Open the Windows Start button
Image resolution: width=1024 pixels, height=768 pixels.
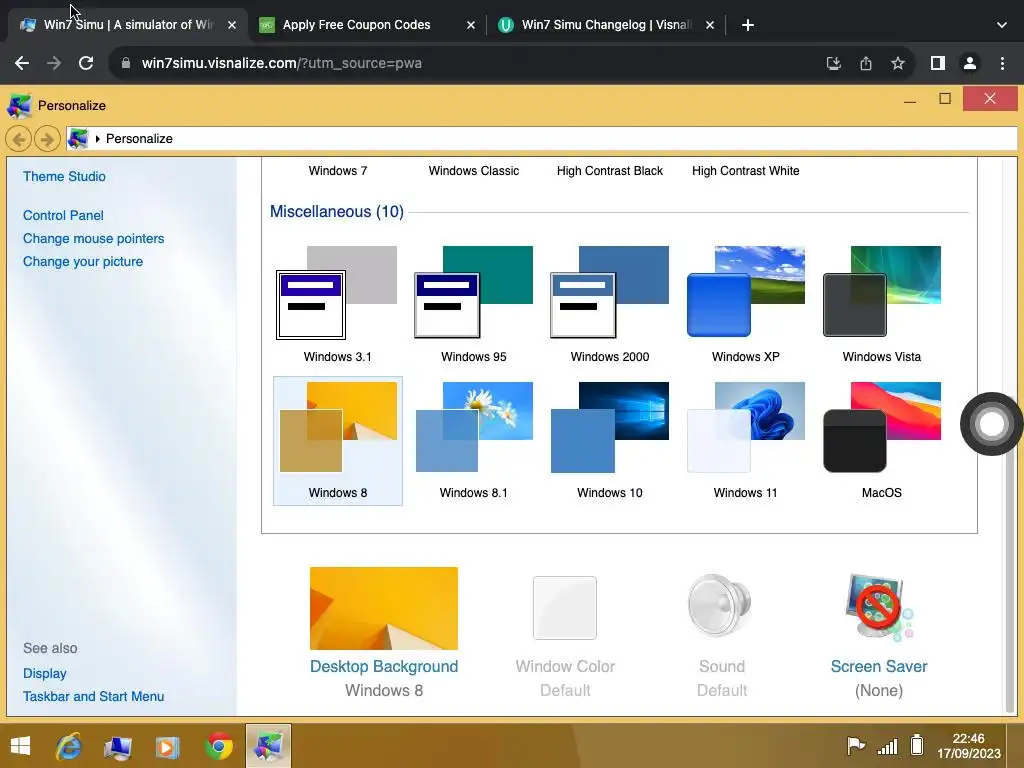pos(20,746)
